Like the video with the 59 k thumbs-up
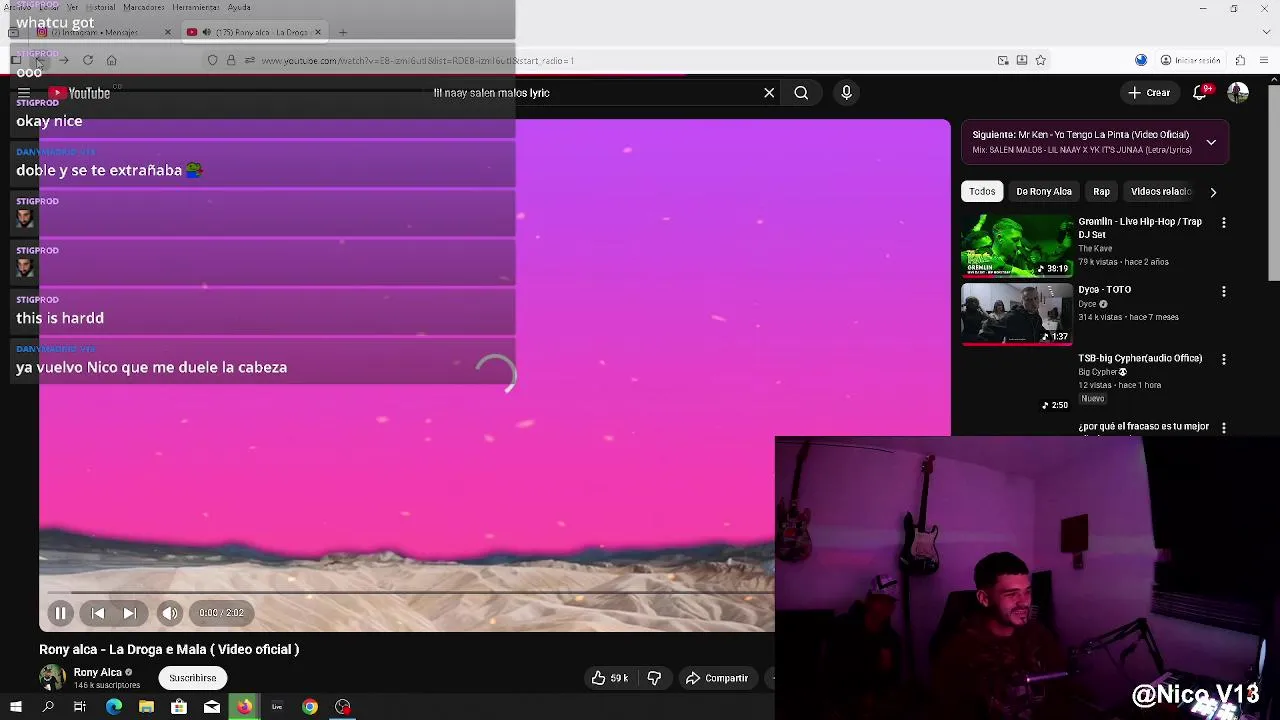The height and width of the screenshot is (720, 1280). pos(610,678)
